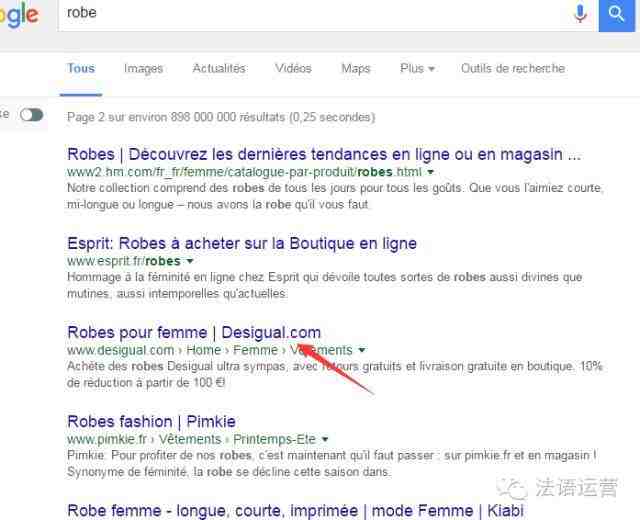
Task: Click the 'Achète des robes Desigual' snippet
Action: (335, 374)
